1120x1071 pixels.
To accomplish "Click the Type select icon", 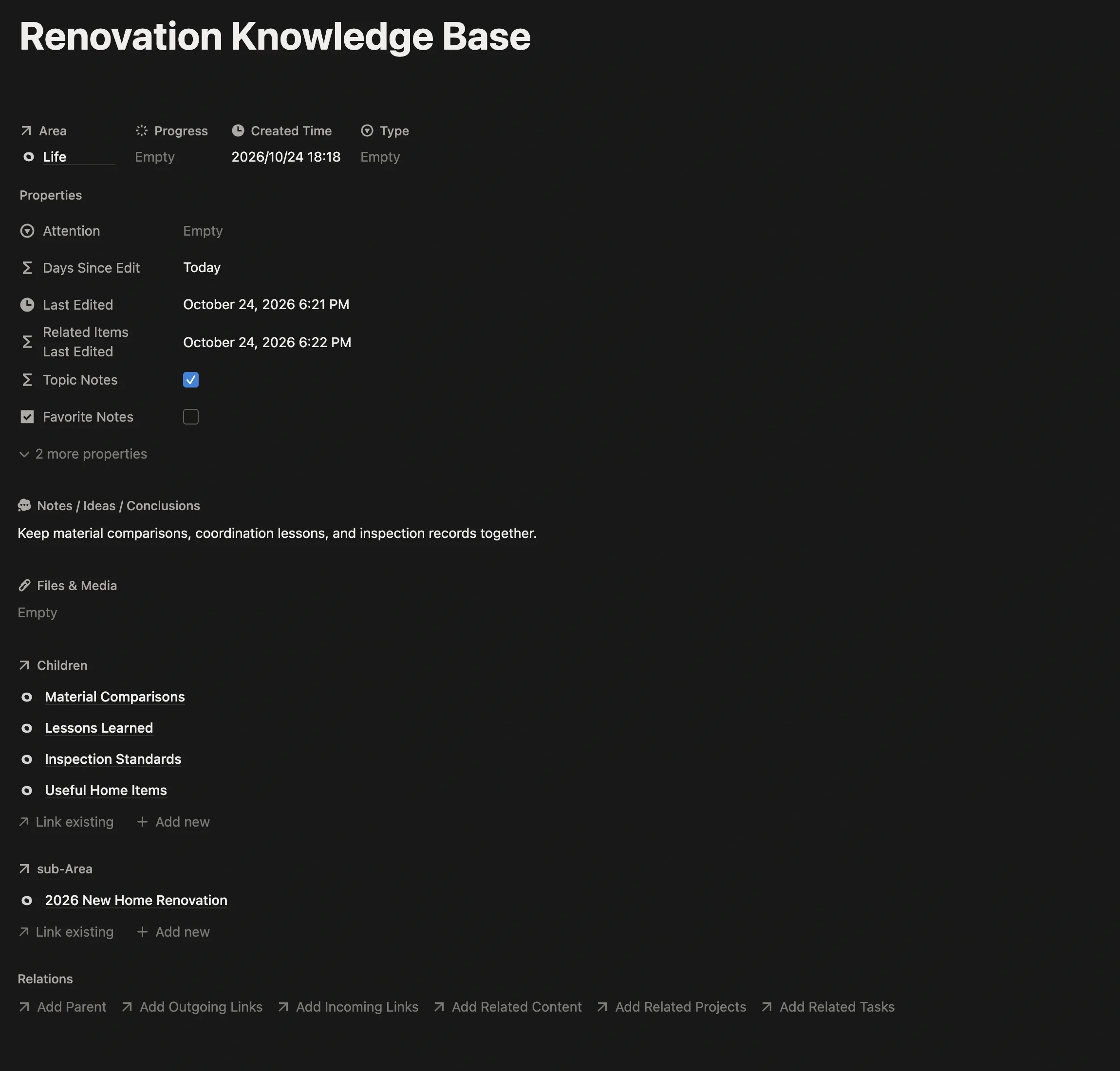I will [x=367, y=131].
